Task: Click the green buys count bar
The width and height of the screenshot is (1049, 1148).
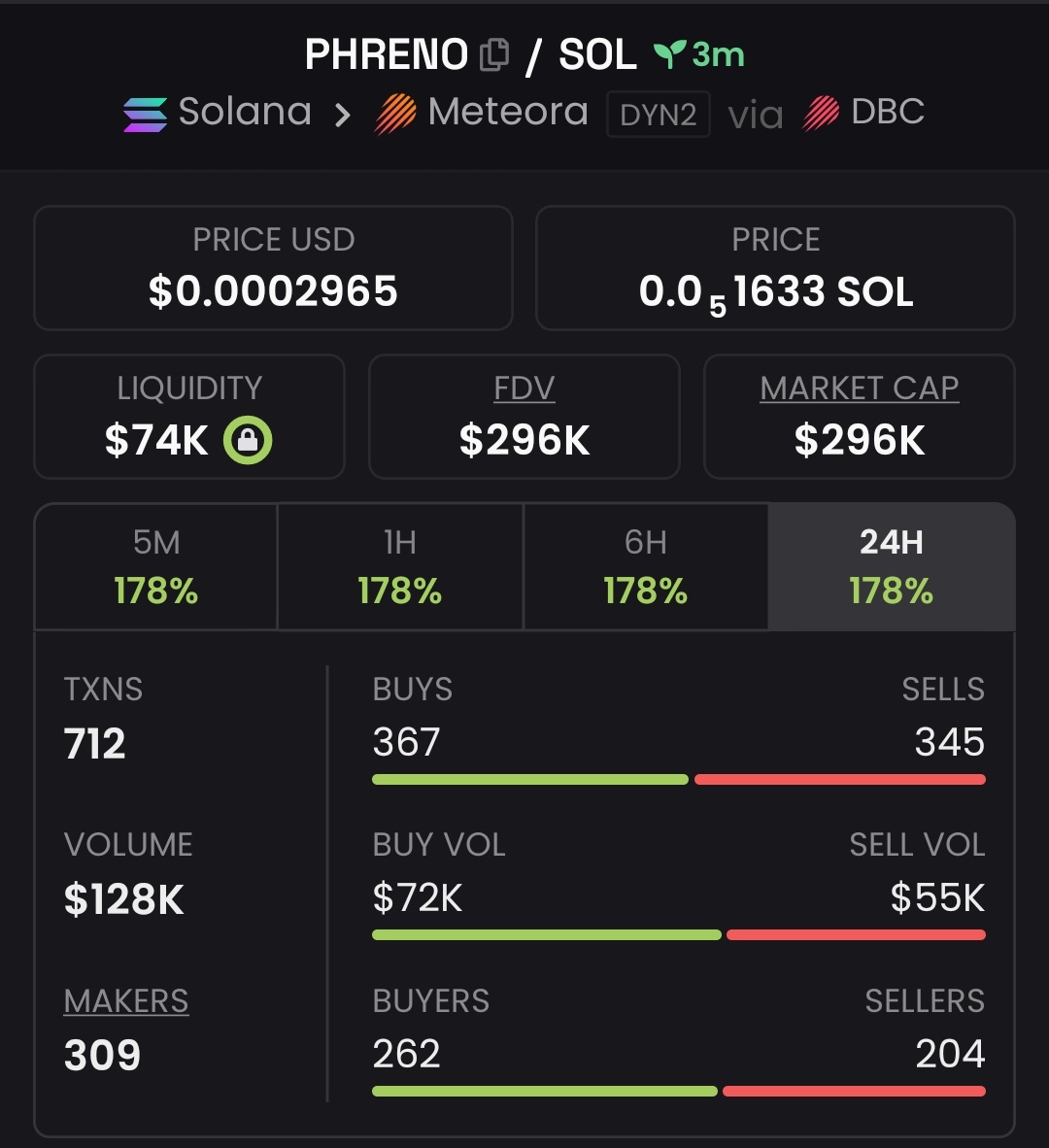Action: tap(530, 780)
